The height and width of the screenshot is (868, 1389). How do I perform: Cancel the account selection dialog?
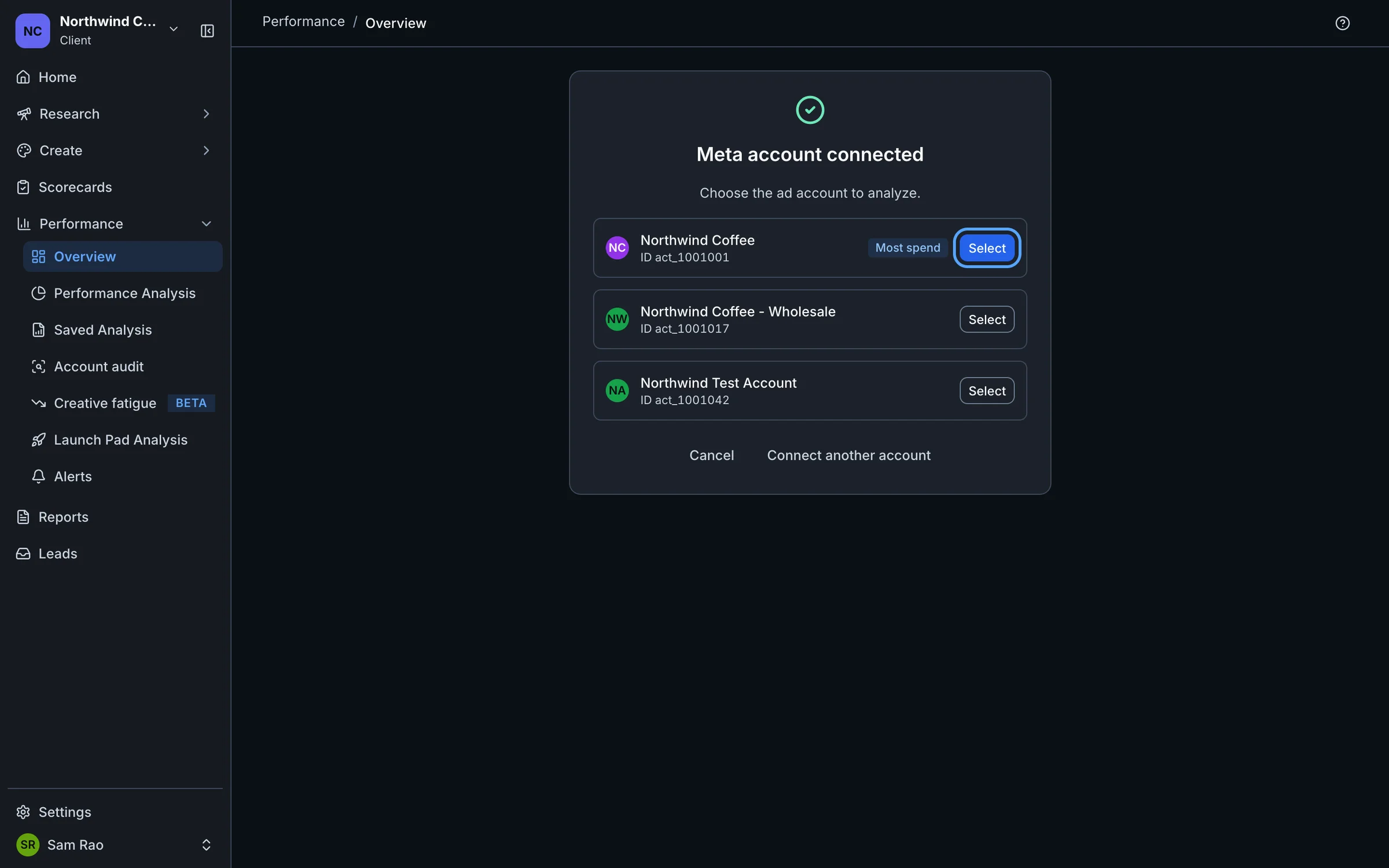pos(711,455)
